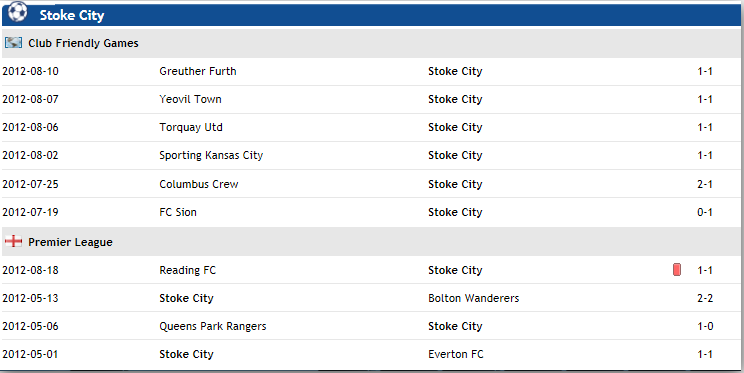Click Everton FC in the last row

tap(456, 354)
